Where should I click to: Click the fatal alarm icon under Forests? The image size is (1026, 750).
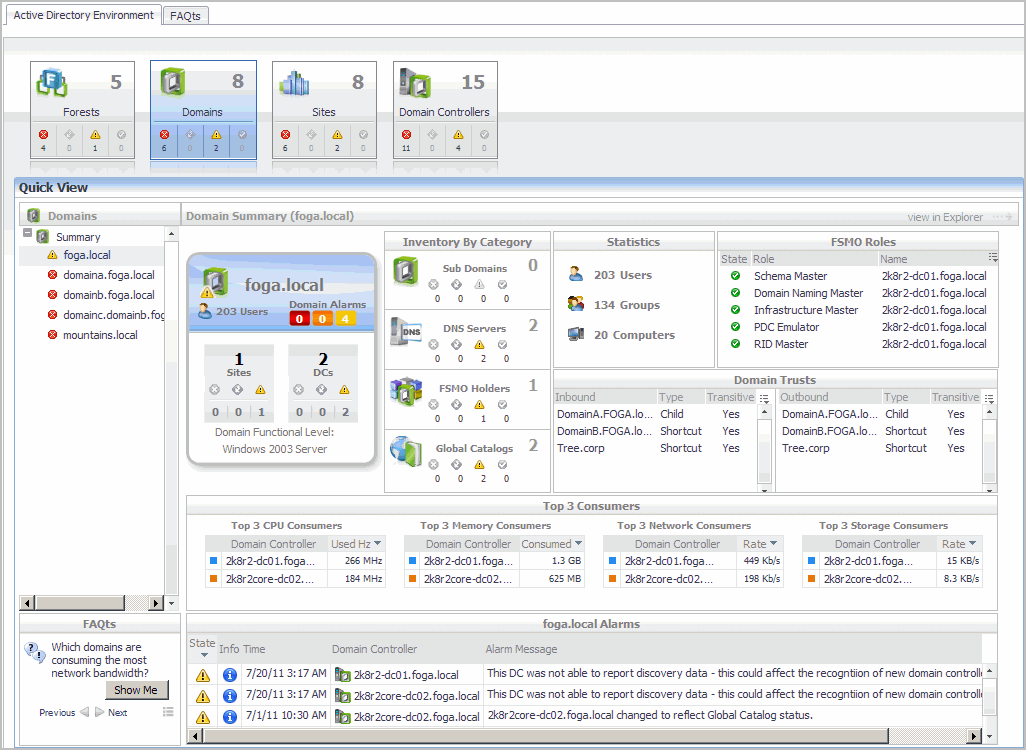pyautogui.click(x=43, y=135)
